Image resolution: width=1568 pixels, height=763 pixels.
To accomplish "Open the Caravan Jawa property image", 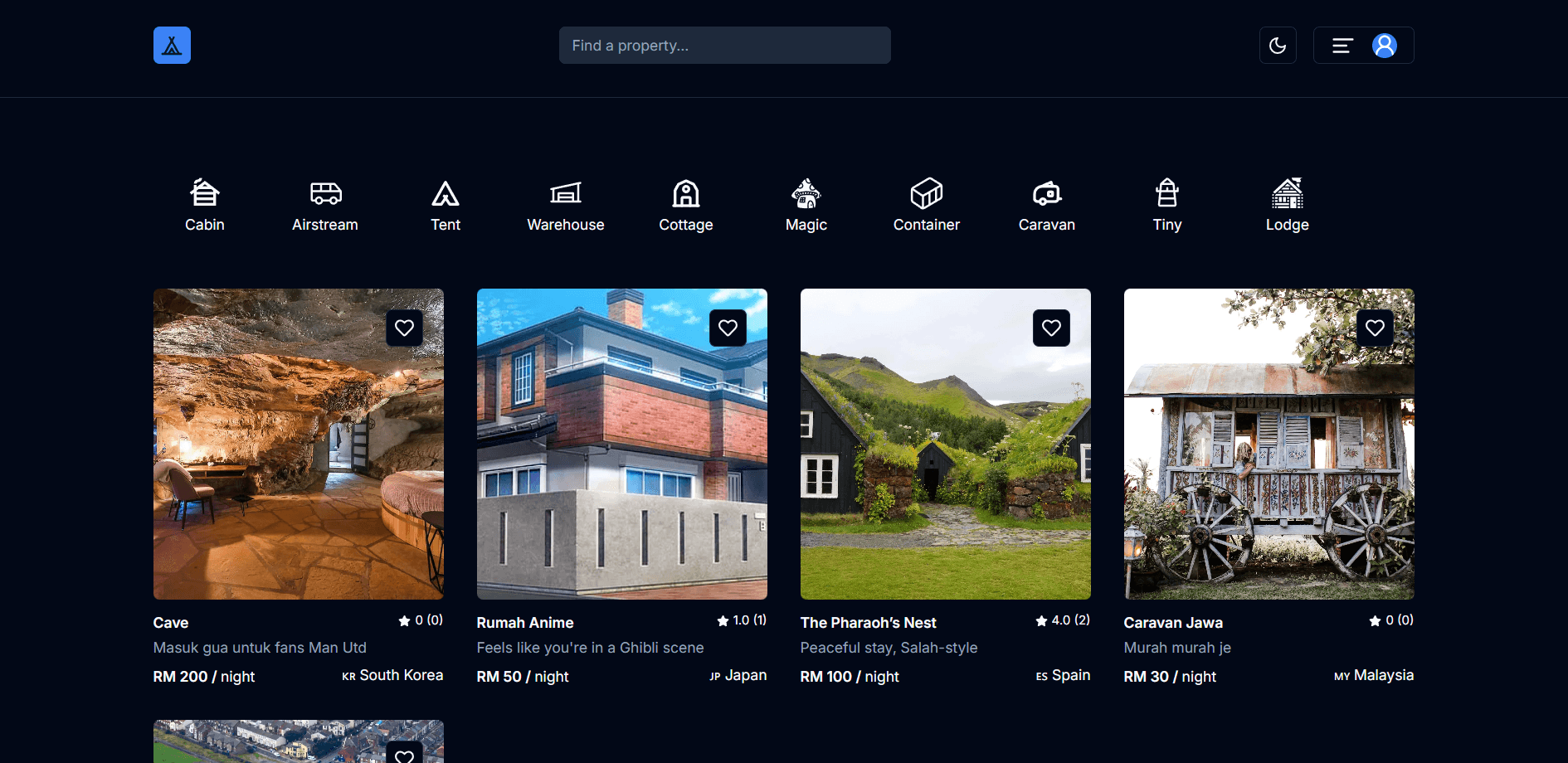I will (1269, 444).
